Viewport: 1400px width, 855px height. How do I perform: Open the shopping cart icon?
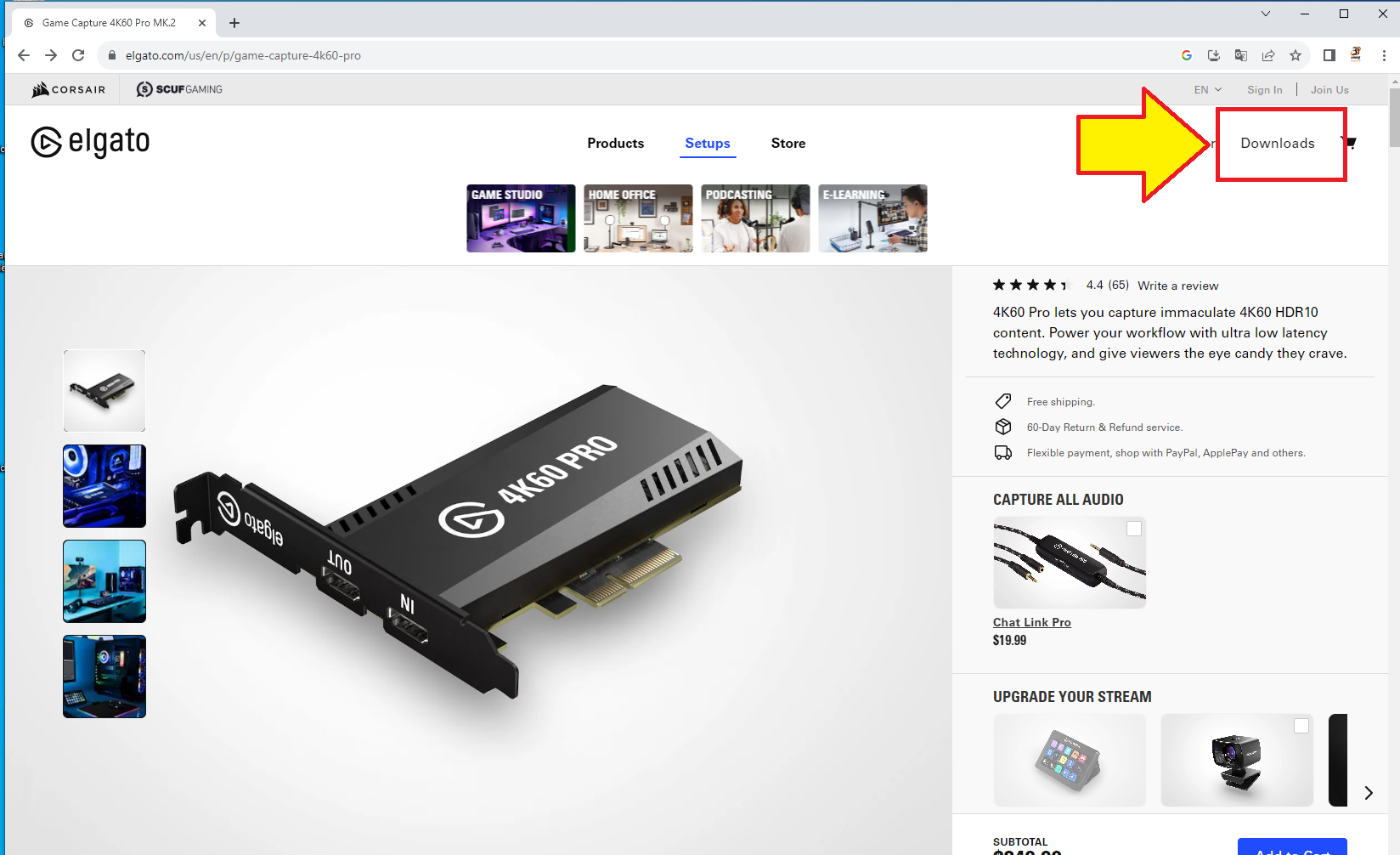point(1351,143)
